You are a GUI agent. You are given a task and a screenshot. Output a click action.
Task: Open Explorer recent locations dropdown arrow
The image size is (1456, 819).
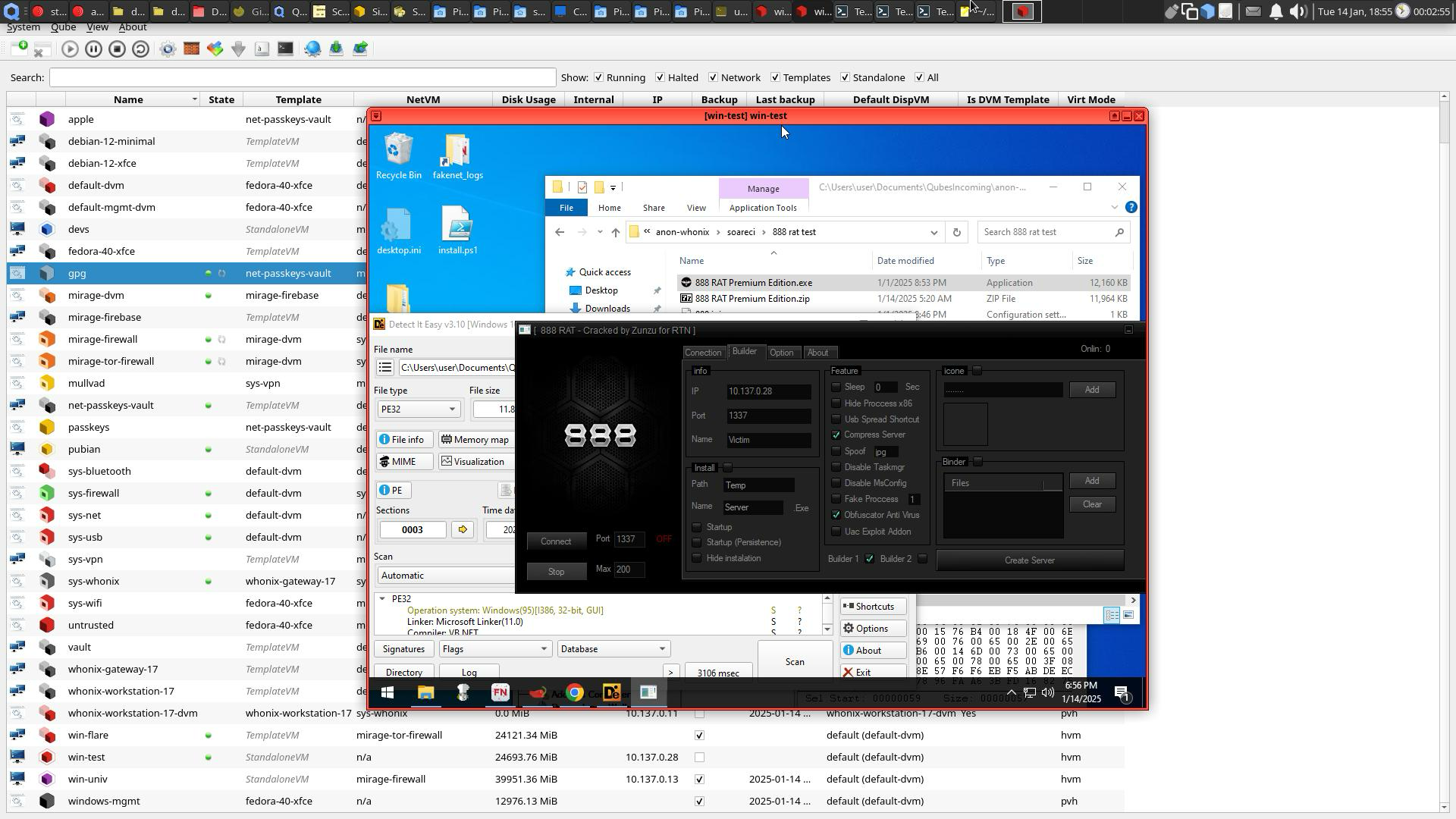[x=600, y=232]
